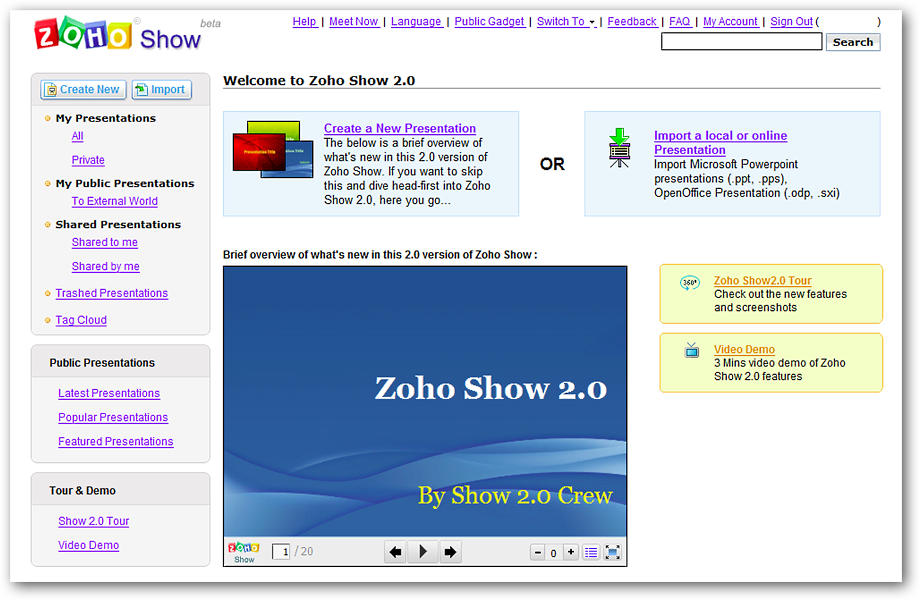Image resolution: width=920 pixels, height=600 pixels.
Task: Open the Meet Now link
Action: pyautogui.click(x=353, y=22)
